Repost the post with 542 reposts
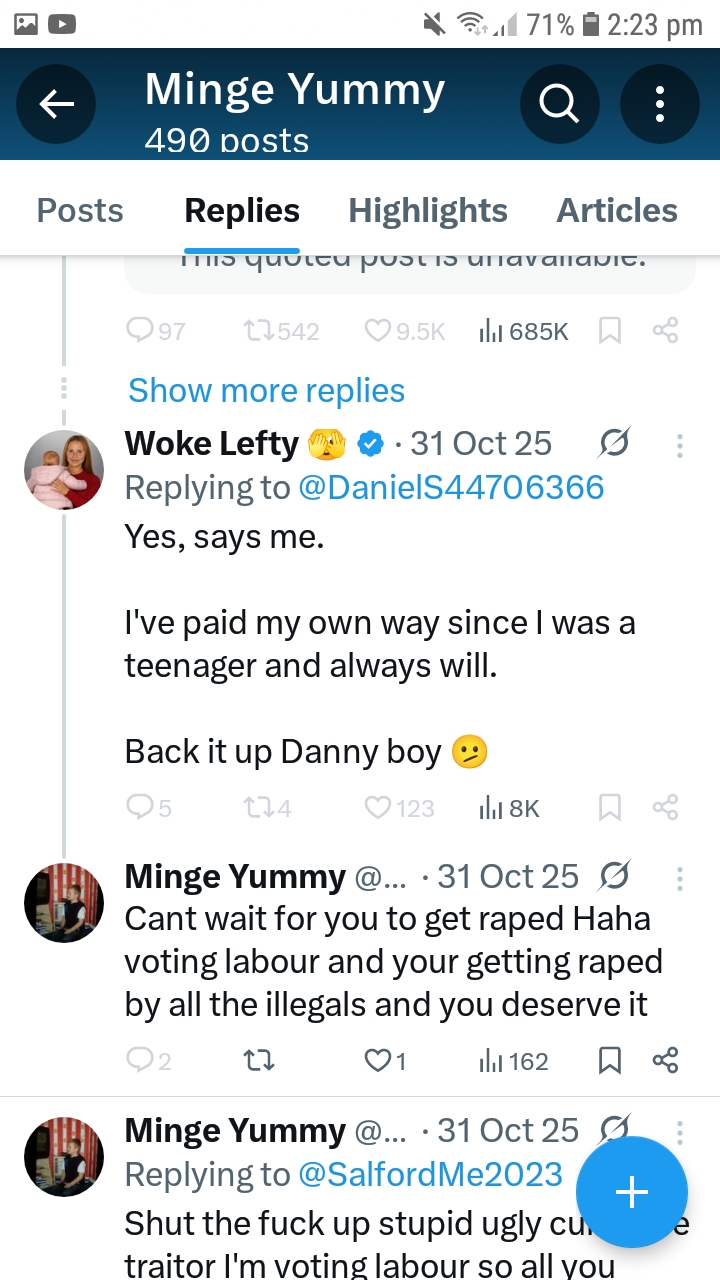This screenshot has width=720, height=1280. point(281,331)
